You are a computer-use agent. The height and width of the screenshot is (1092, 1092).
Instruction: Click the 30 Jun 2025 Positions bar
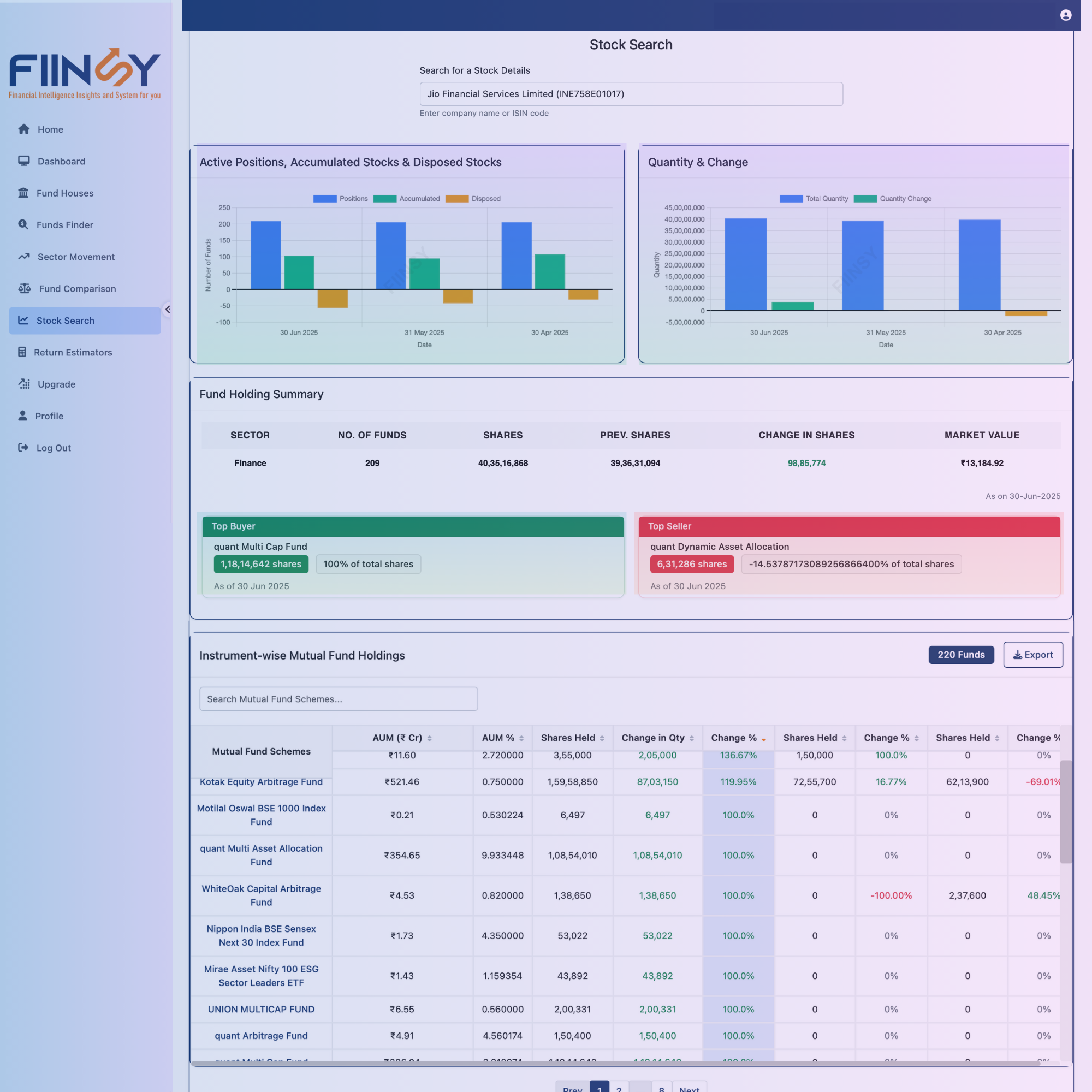point(265,255)
